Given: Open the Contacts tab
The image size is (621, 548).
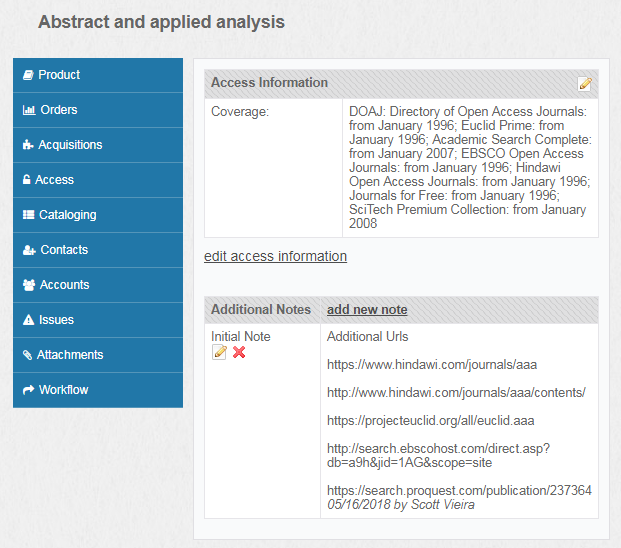Looking at the screenshot, I should pos(98,250).
